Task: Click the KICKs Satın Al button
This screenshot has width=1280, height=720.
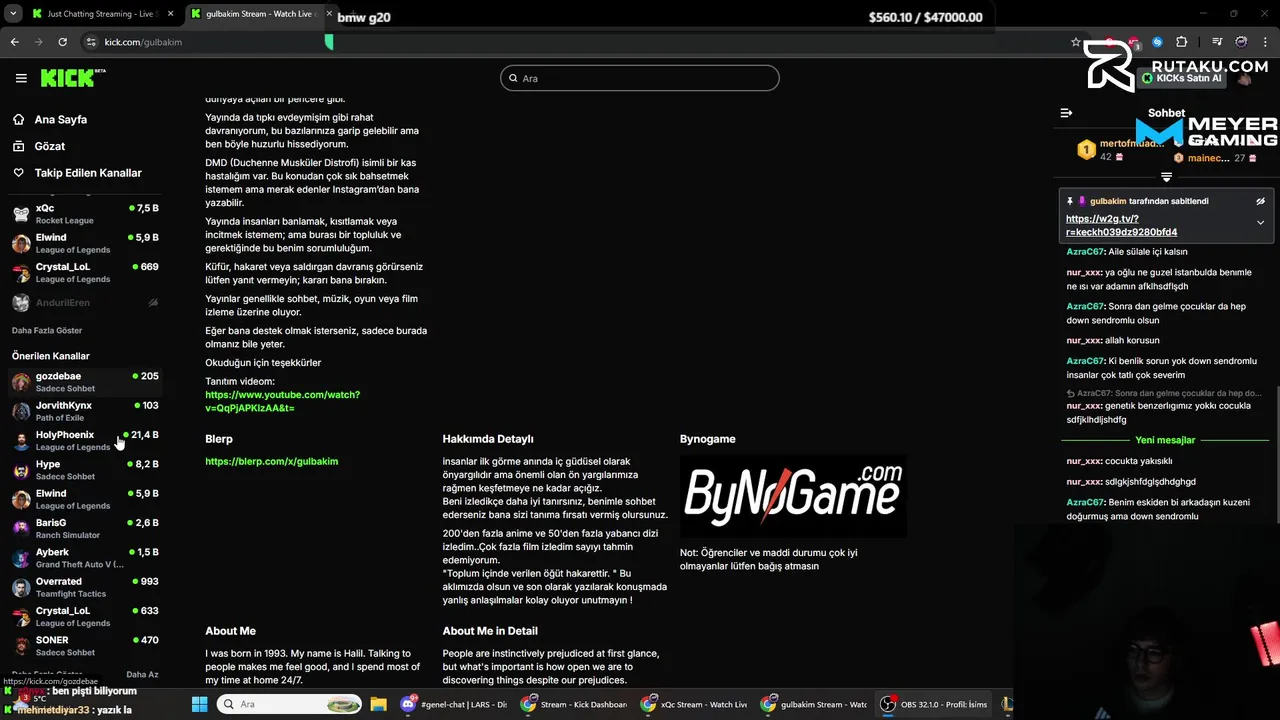Action: coord(1182,78)
